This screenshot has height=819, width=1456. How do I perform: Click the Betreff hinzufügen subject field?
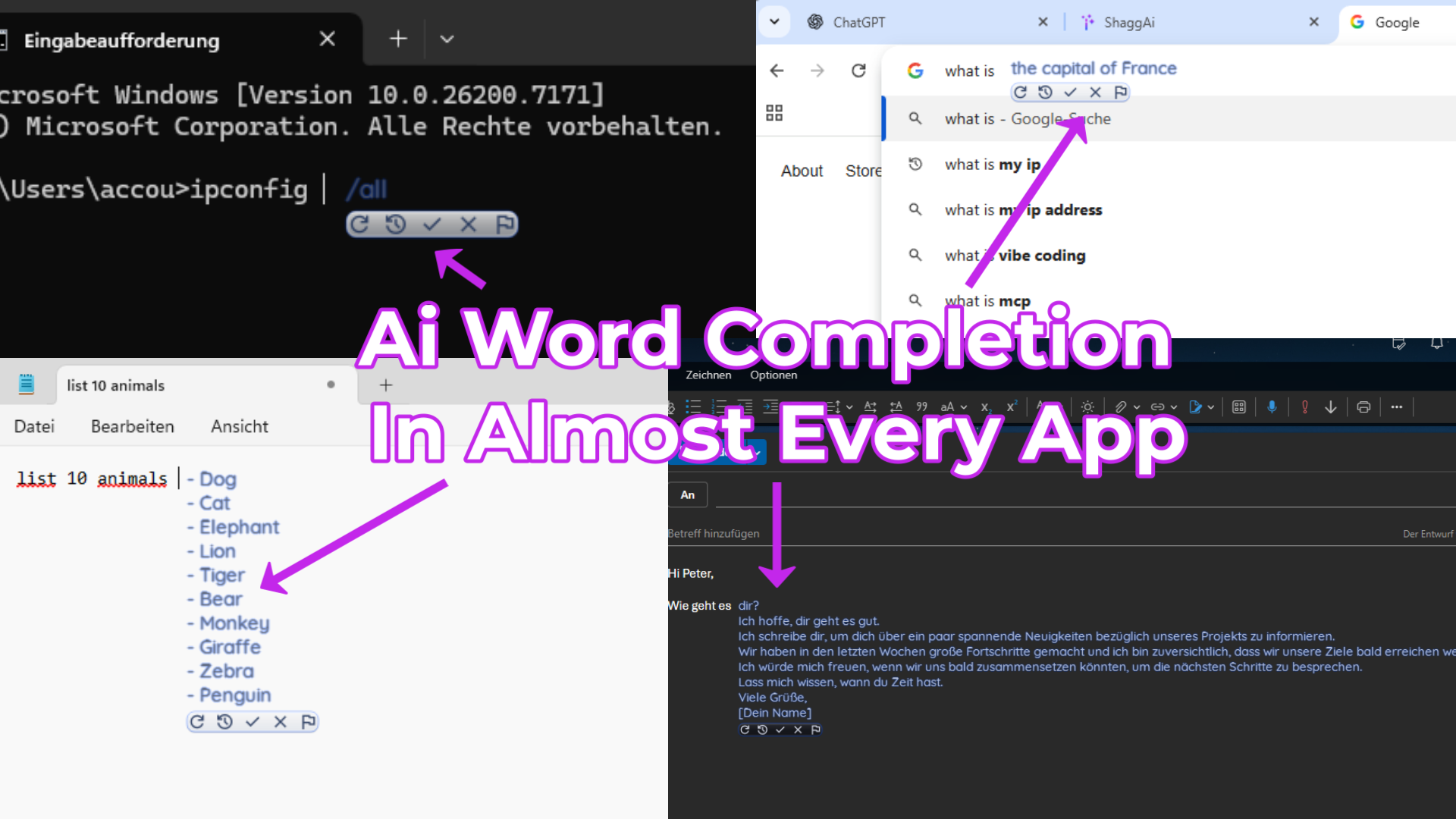pyautogui.click(x=714, y=533)
